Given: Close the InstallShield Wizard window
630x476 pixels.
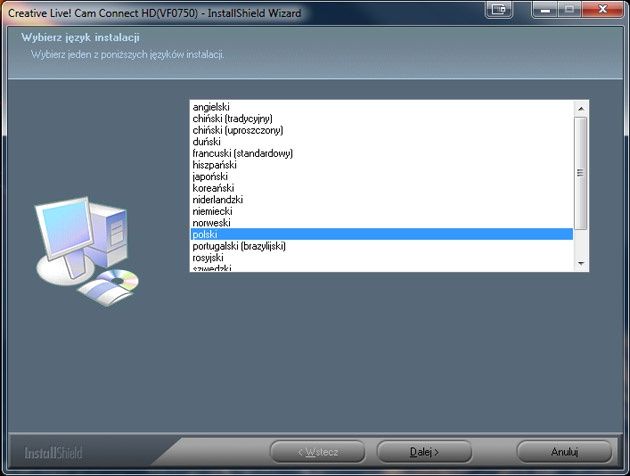Looking at the screenshot, I should (x=602, y=9).
